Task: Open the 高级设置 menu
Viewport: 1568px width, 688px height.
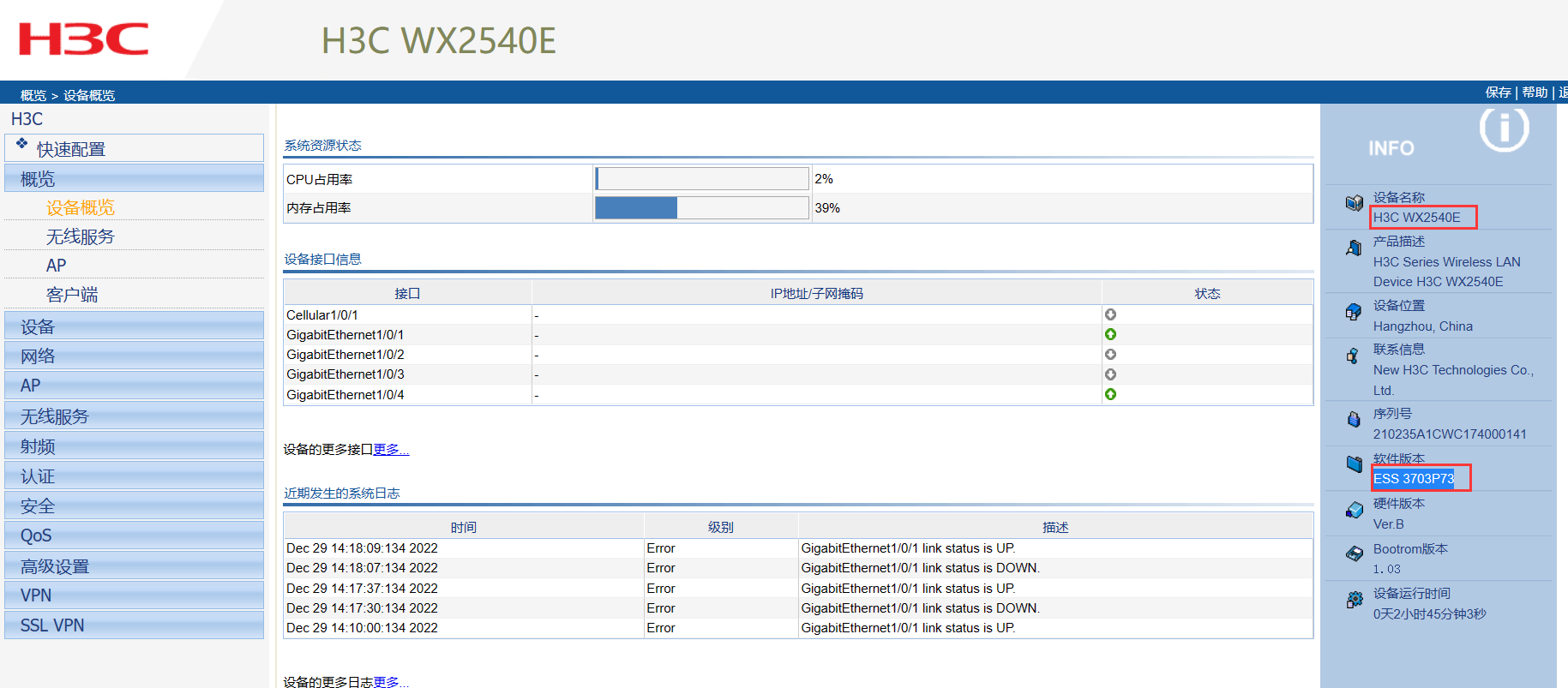Action: 134,565
